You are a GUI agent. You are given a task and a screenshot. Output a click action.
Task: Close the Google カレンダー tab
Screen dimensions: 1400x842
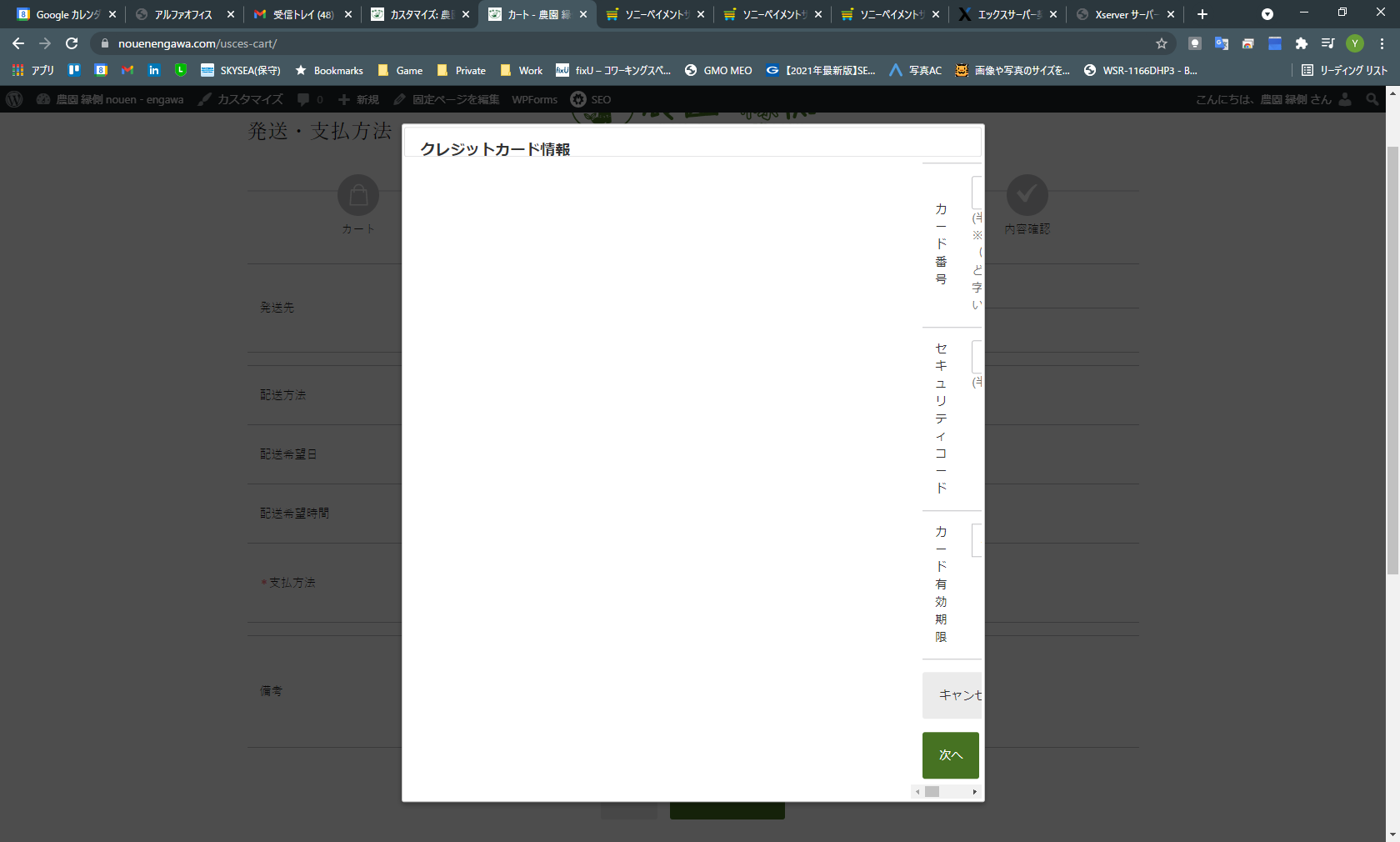point(112,14)
